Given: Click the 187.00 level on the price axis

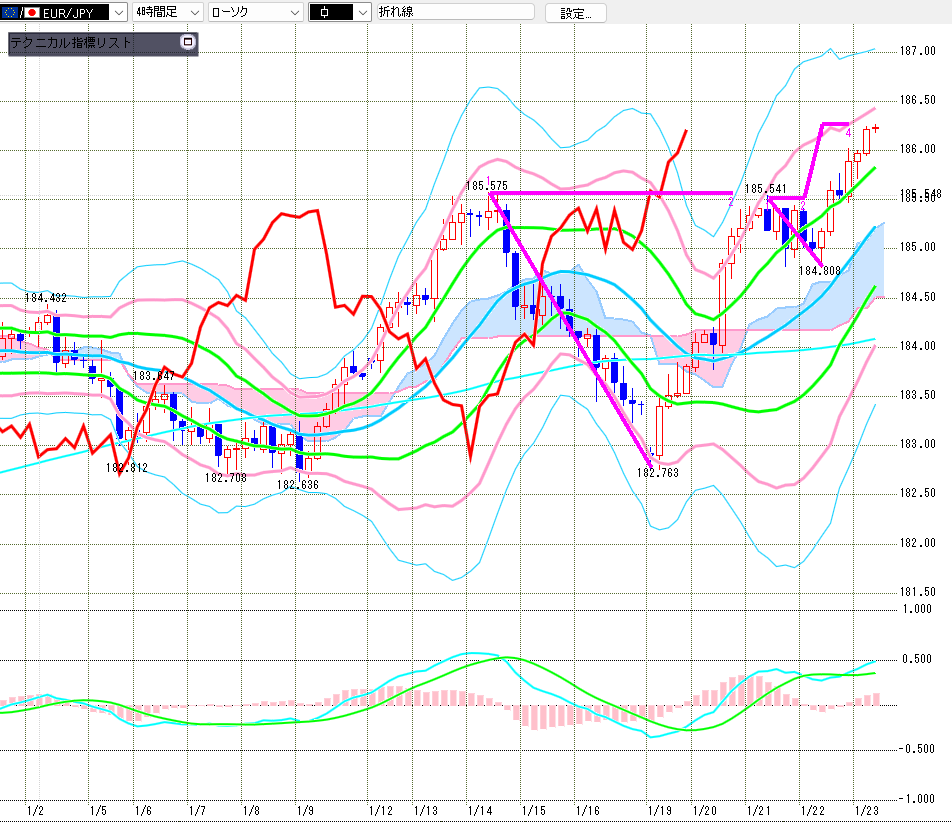Looking at the screenshot, I should [917, 51].
